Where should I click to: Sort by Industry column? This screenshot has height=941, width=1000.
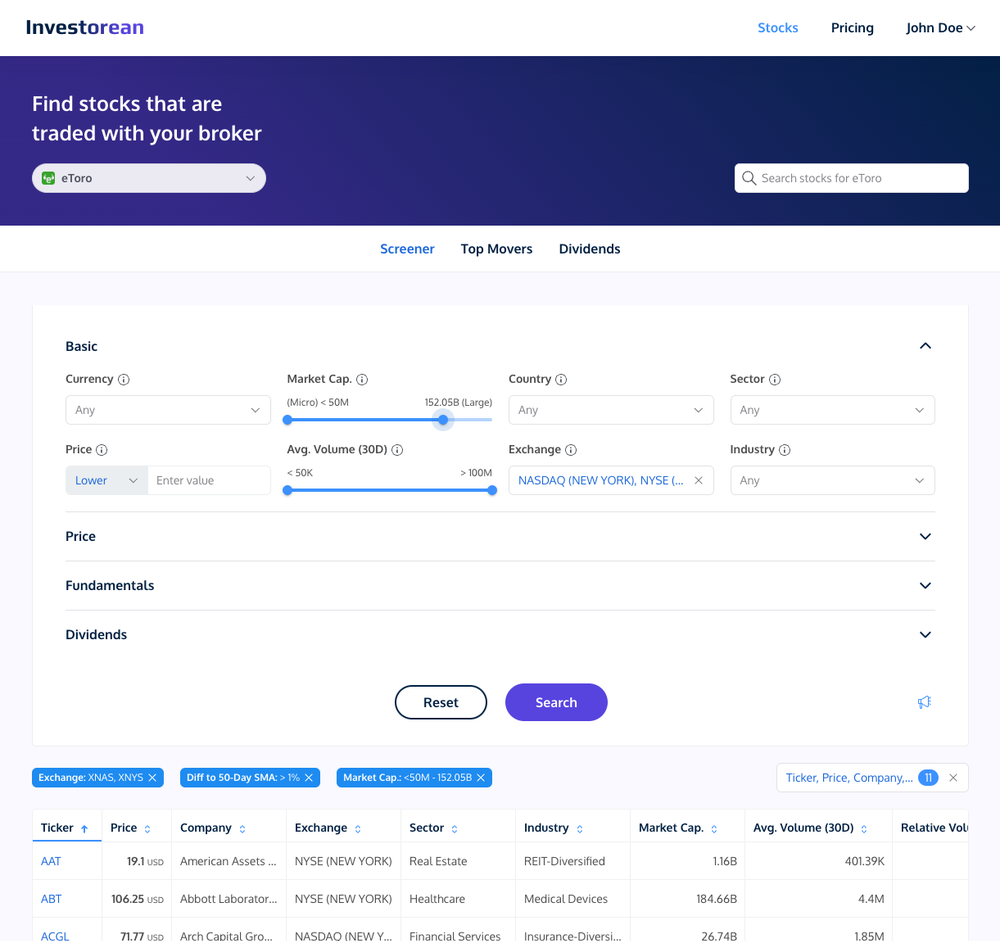[573, 827]
